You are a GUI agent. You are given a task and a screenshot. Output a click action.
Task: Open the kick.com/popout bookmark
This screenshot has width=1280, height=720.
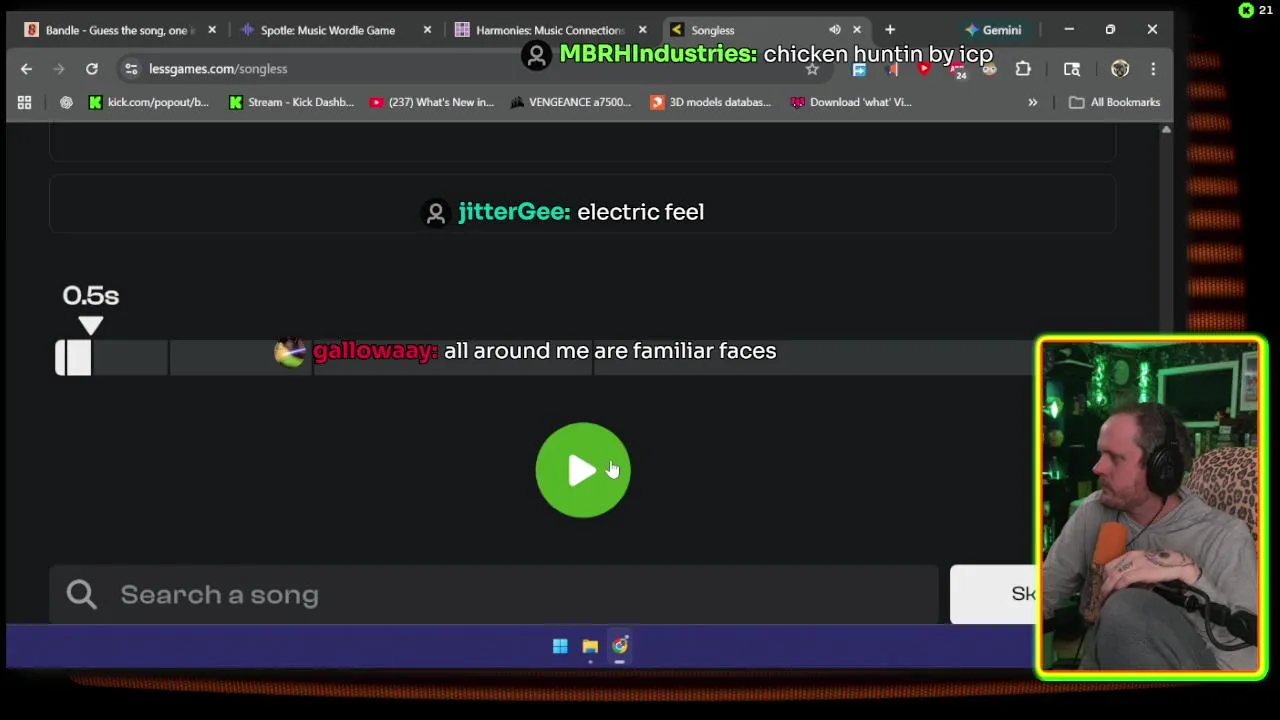click(x=149, y=102)
